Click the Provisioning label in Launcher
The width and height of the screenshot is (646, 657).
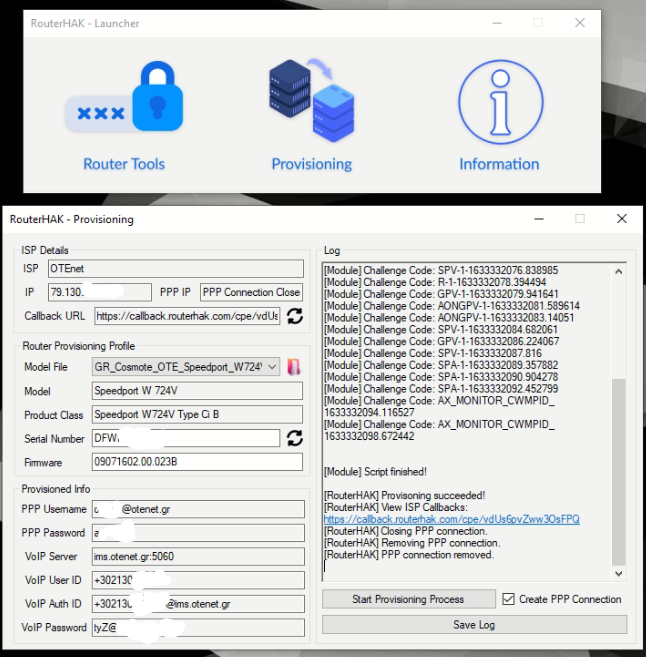312,164
